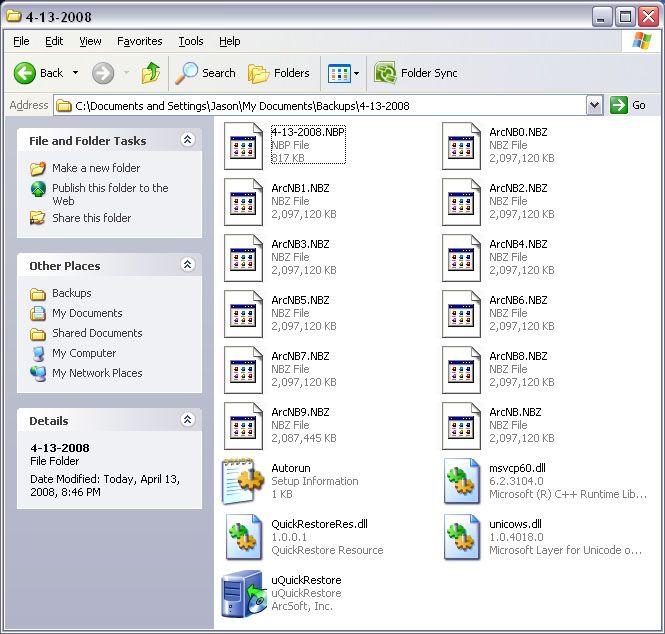Collapse the Details panel
This screenshot has width=665, height=634.
[x=187, y=419]
